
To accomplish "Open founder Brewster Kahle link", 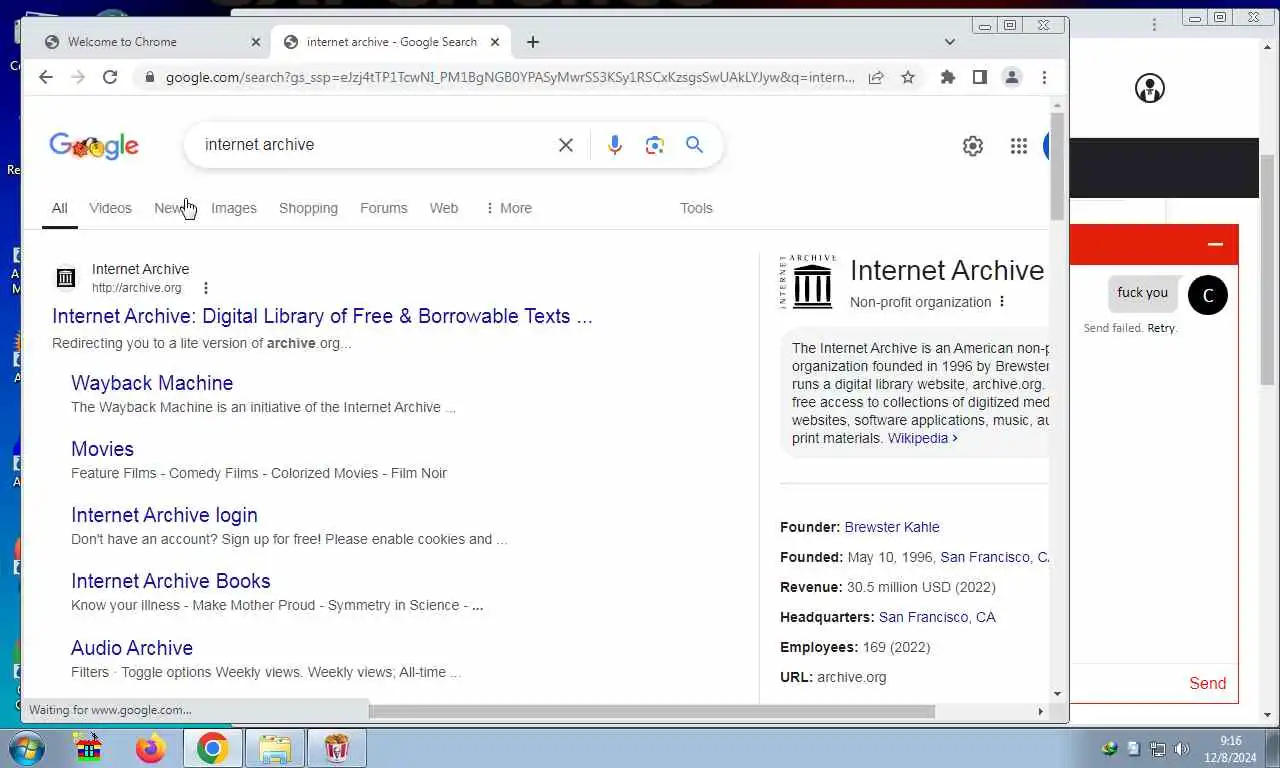I will tap(892, 527).
